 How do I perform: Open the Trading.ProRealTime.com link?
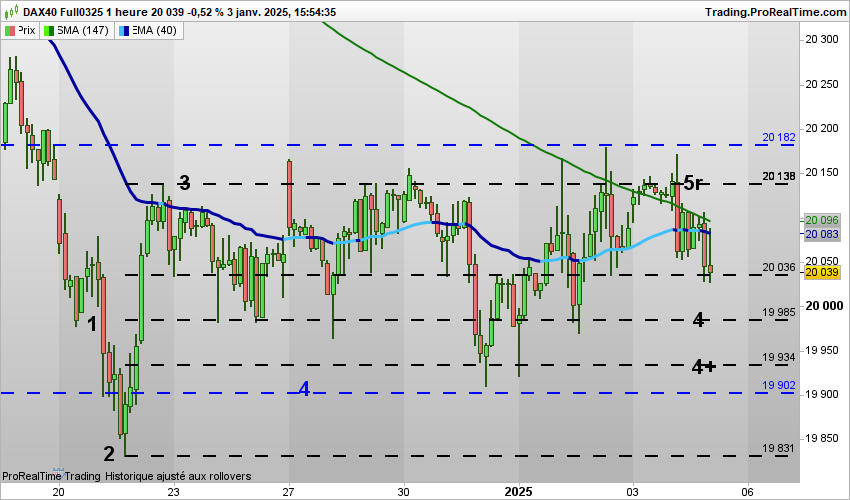pyautogui.click(x=775, y=12)
